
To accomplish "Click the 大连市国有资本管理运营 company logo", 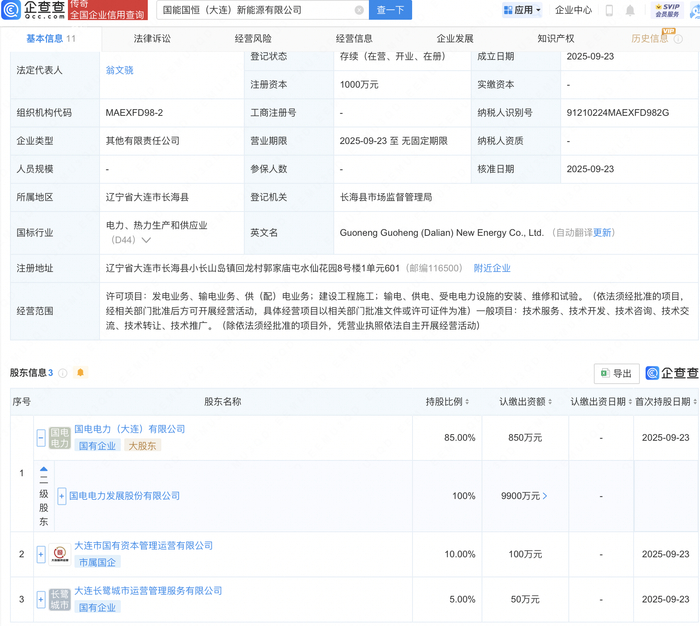I will (x=59, y=553).
